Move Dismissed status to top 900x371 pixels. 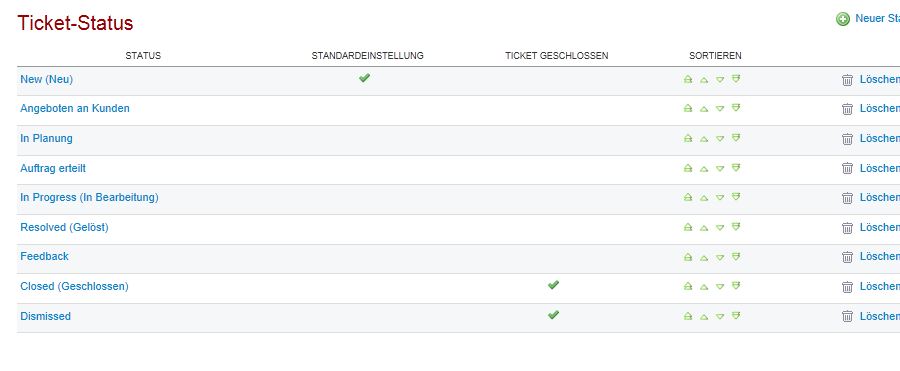(688, 316)
